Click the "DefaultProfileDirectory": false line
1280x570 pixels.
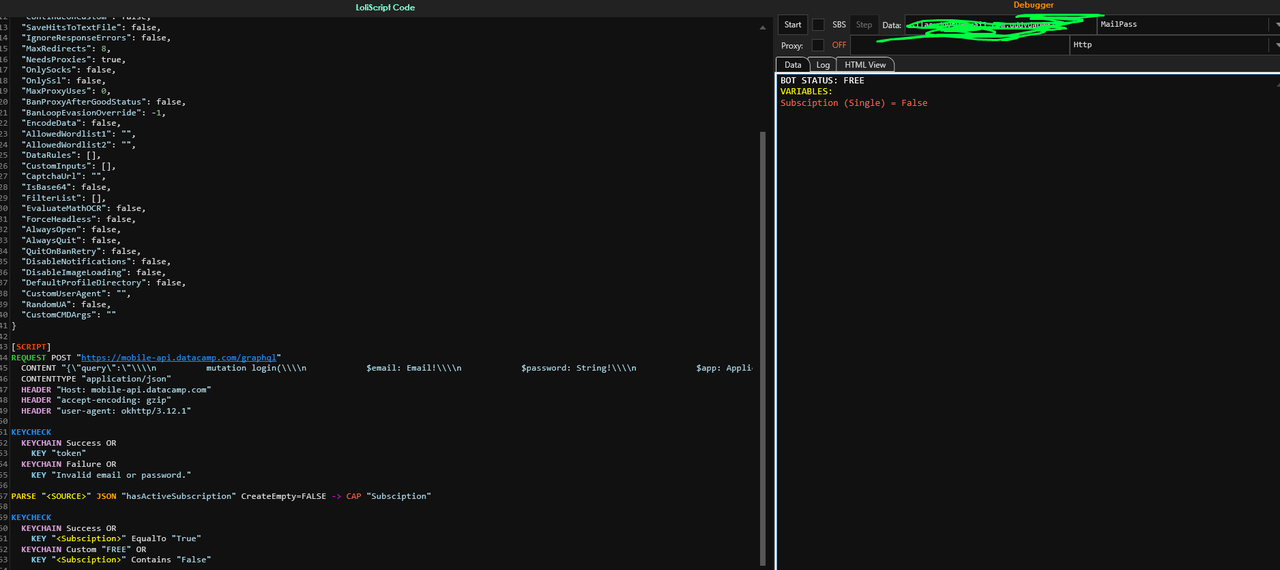103,283
